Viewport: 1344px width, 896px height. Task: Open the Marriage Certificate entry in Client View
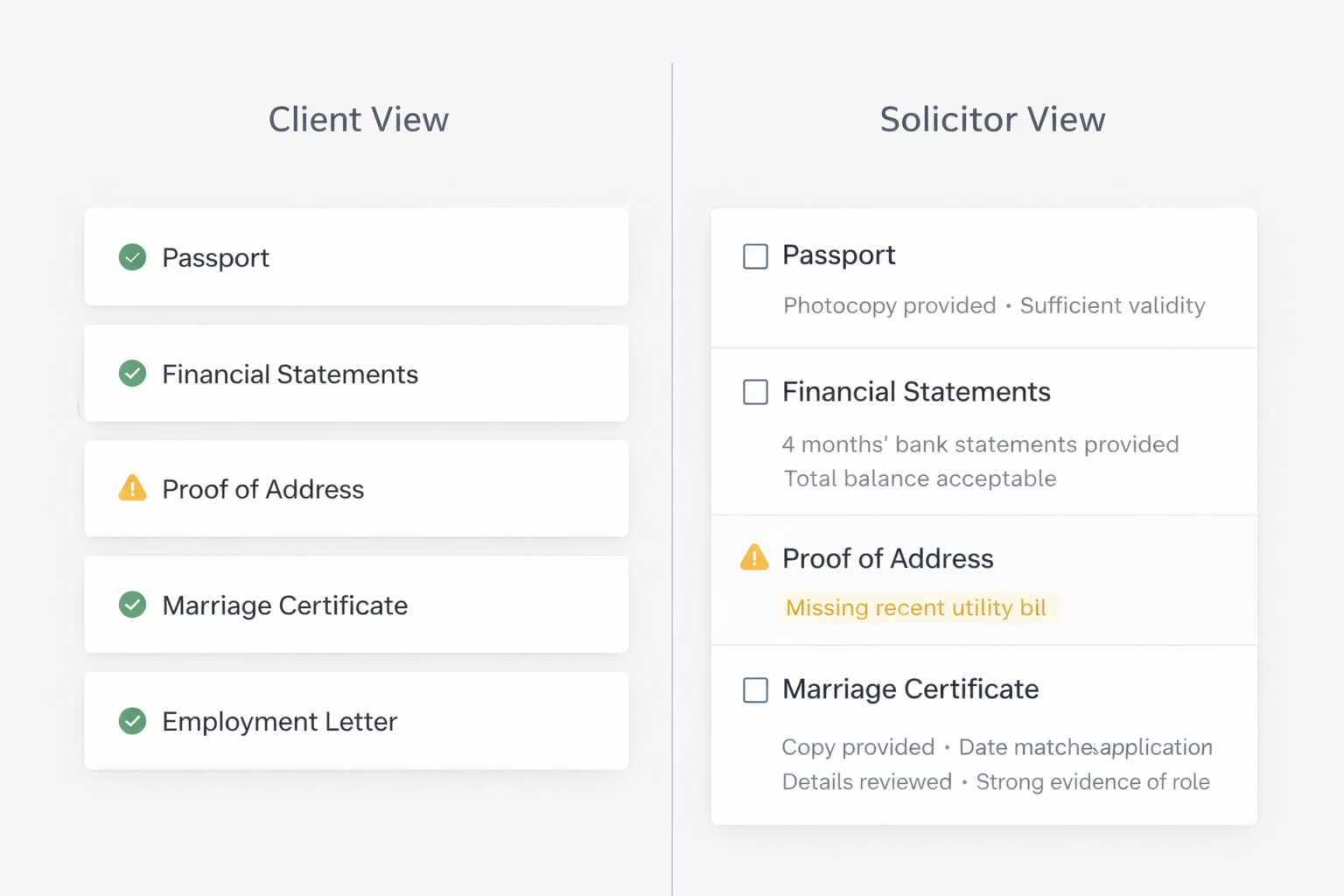(356, 605)
